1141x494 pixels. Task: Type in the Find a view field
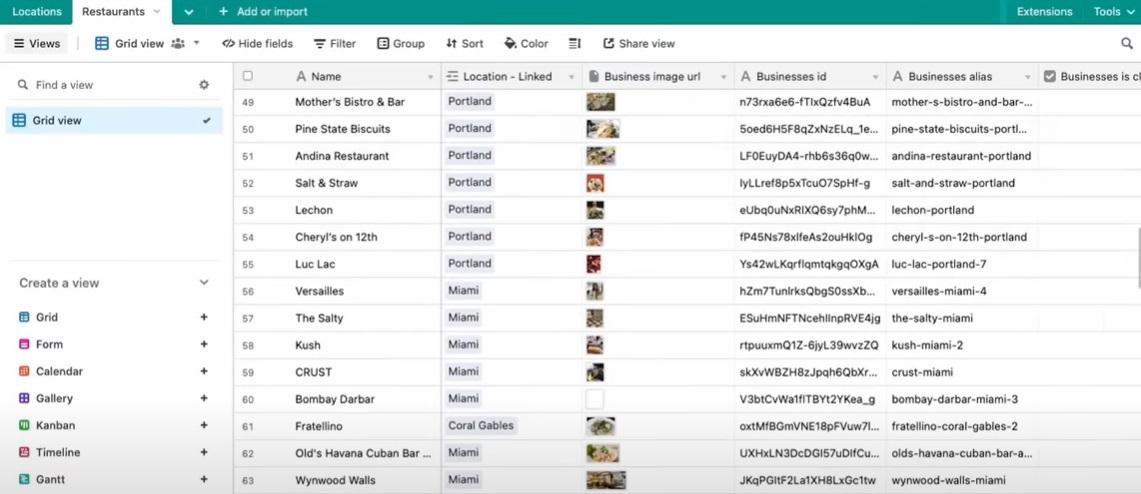tap(110, 85)
